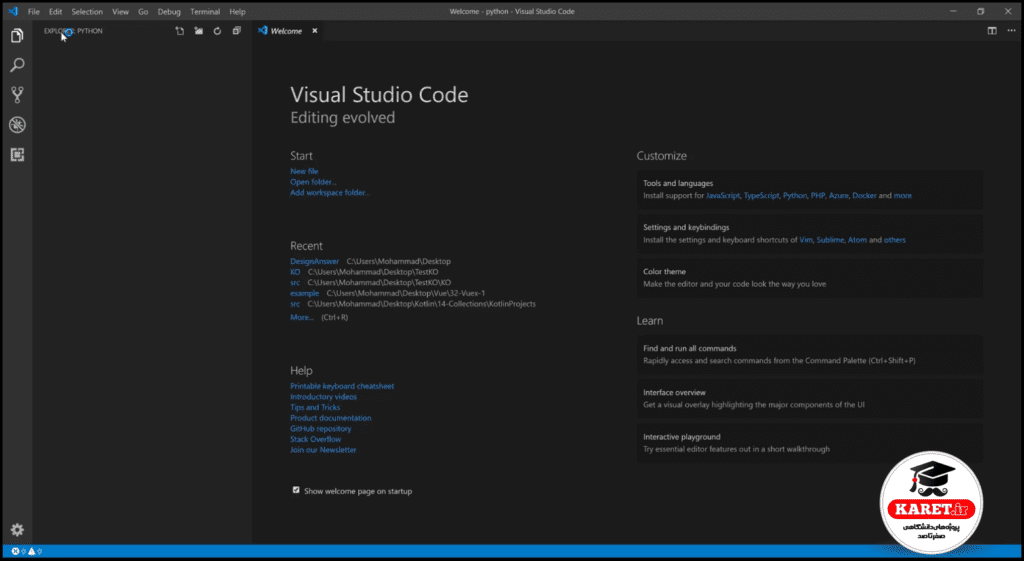Open the Selection menu
1024x561 pixels.
pyautogui.click(x=87, y=12)
